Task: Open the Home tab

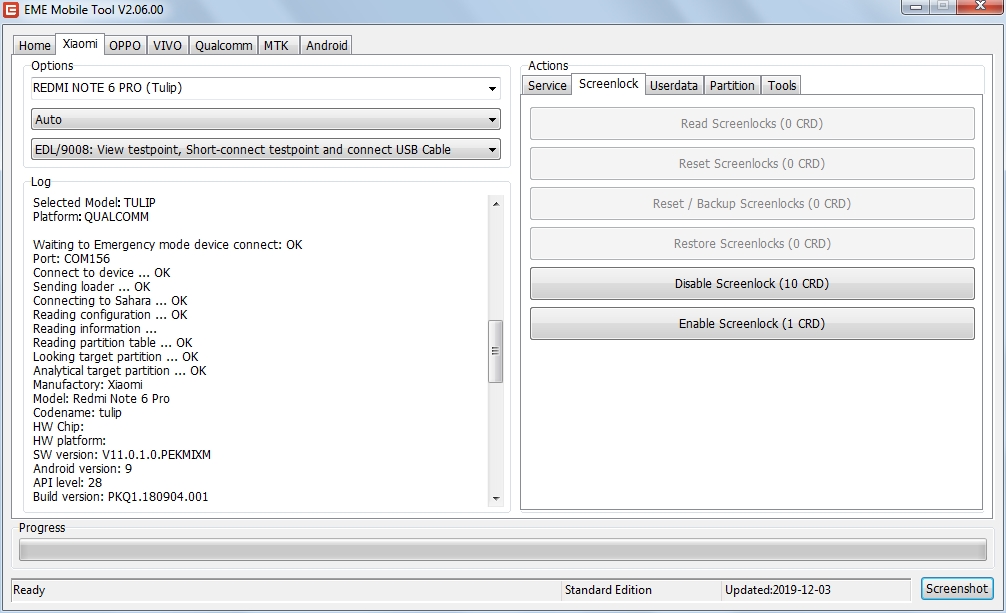Action: (x=35, y=46)
